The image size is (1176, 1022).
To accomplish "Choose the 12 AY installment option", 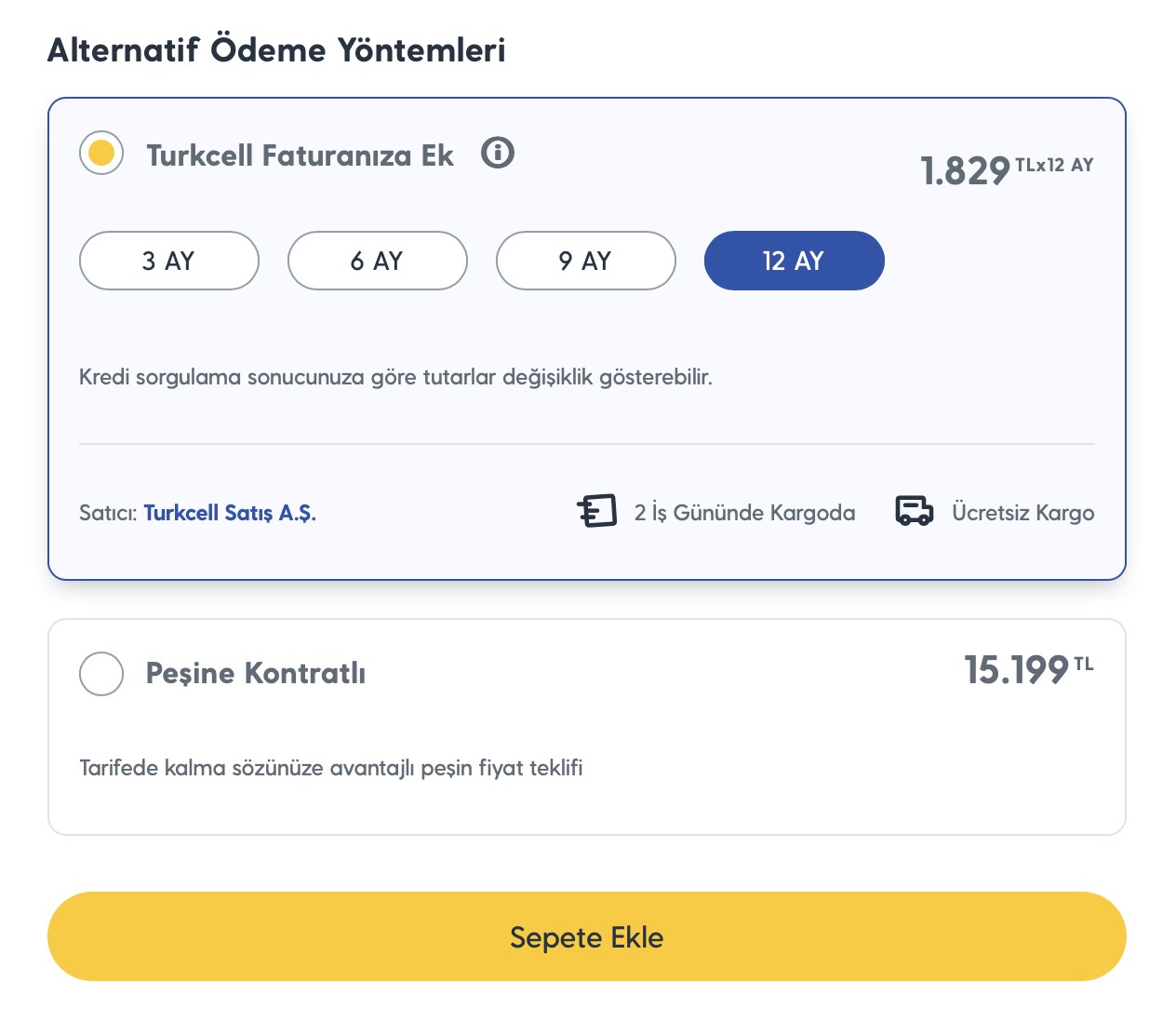I will (x=795, y=261).
